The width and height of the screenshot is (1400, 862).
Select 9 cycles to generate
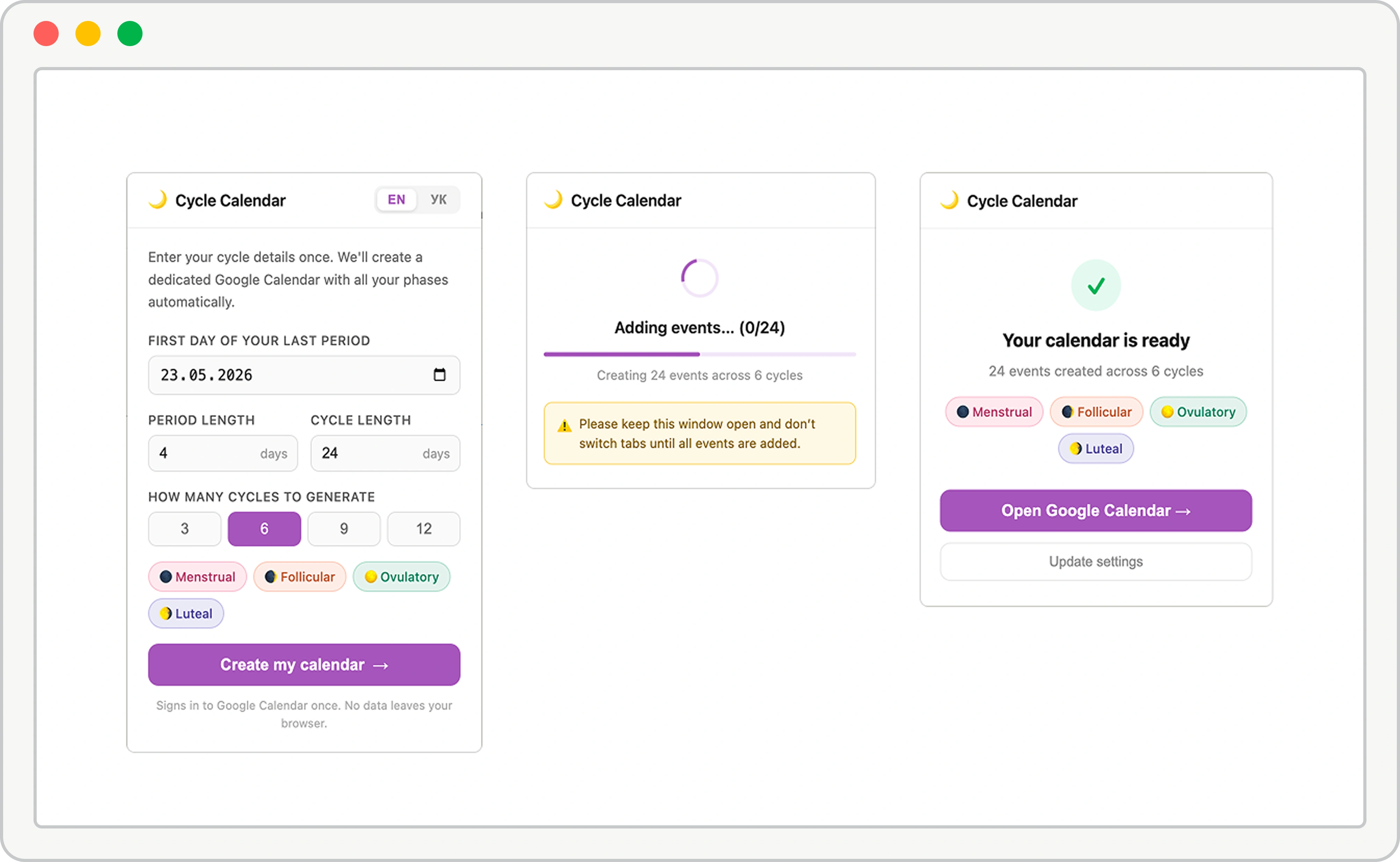point(344,529)
